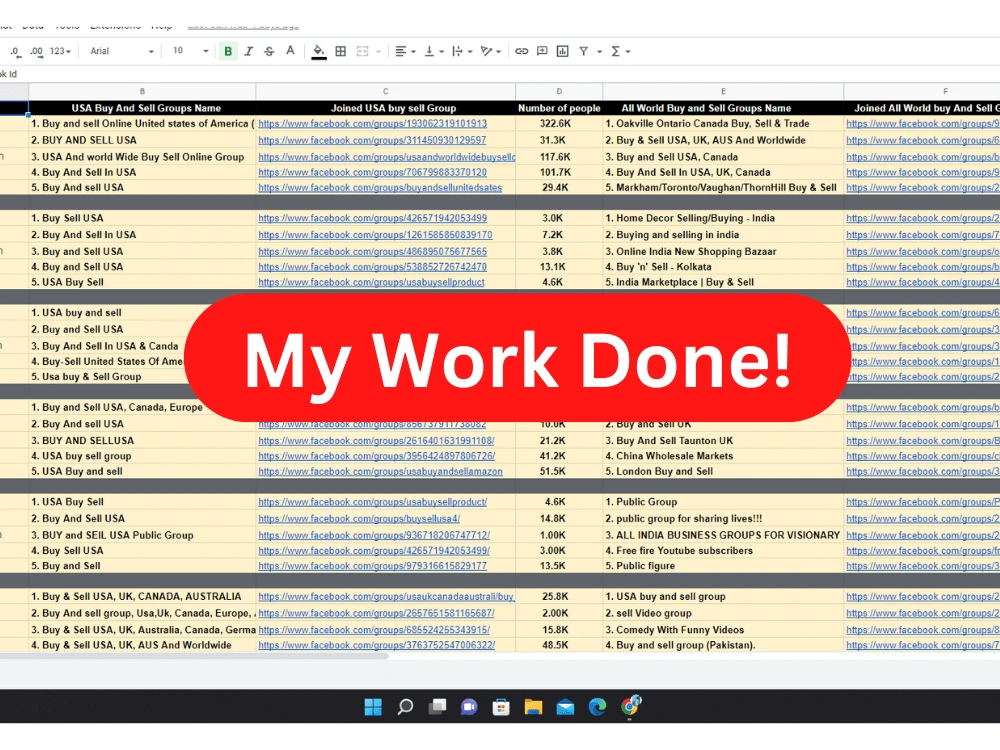Open Microsoft Store from the taskbar

point(501,707)
